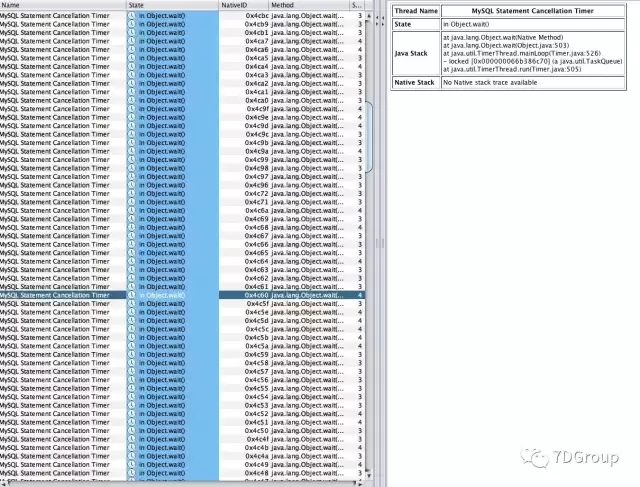Select the method cell in row 0x4c9d
The width and height of the screenshot is (640, 487).
pyautogui.click(x=307, y=126)
